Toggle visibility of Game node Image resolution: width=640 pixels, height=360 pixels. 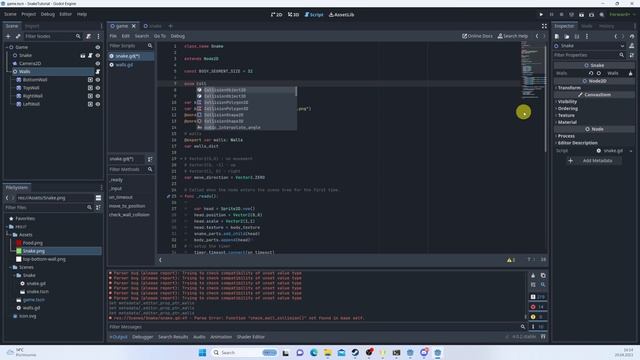point(98,47)
